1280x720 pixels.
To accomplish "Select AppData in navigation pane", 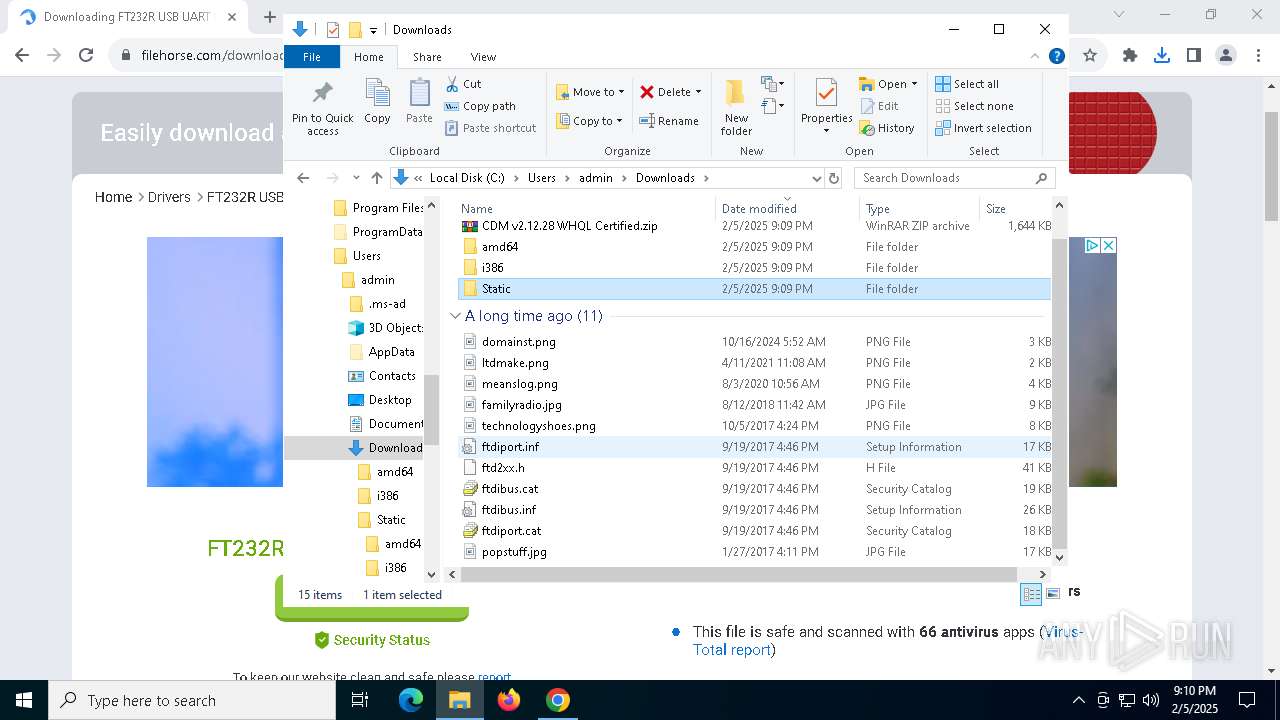I will click(381, 352).
